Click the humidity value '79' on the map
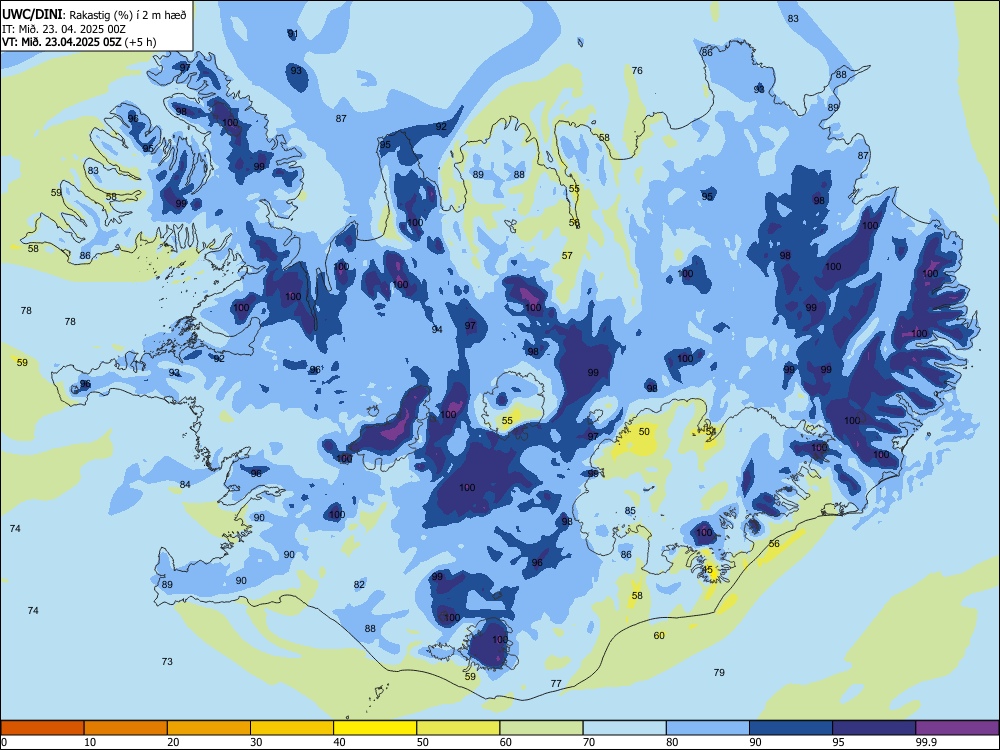The height and width of the screenshot is (750, 1000). click(x=719, y=672)
